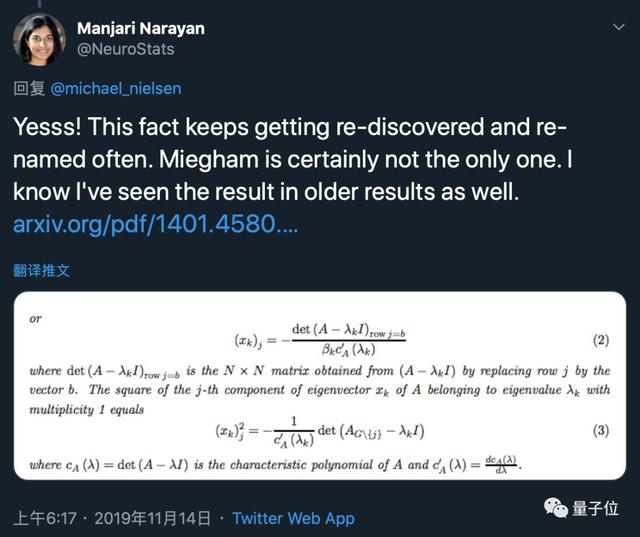Click Manjari Narayan's profile avatar
Viewport: 640px width, 537px height.
39,39
